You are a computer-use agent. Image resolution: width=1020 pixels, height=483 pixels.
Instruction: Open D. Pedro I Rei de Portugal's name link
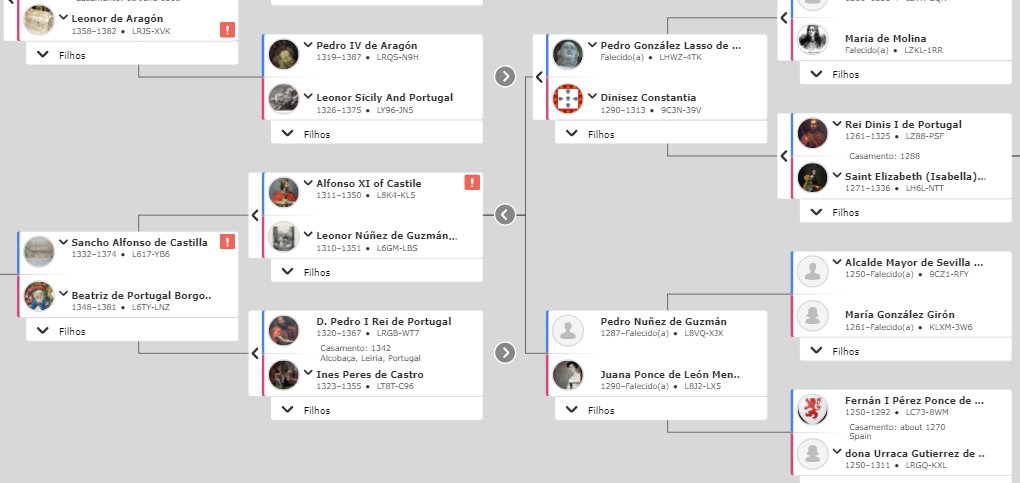[384, 322]
